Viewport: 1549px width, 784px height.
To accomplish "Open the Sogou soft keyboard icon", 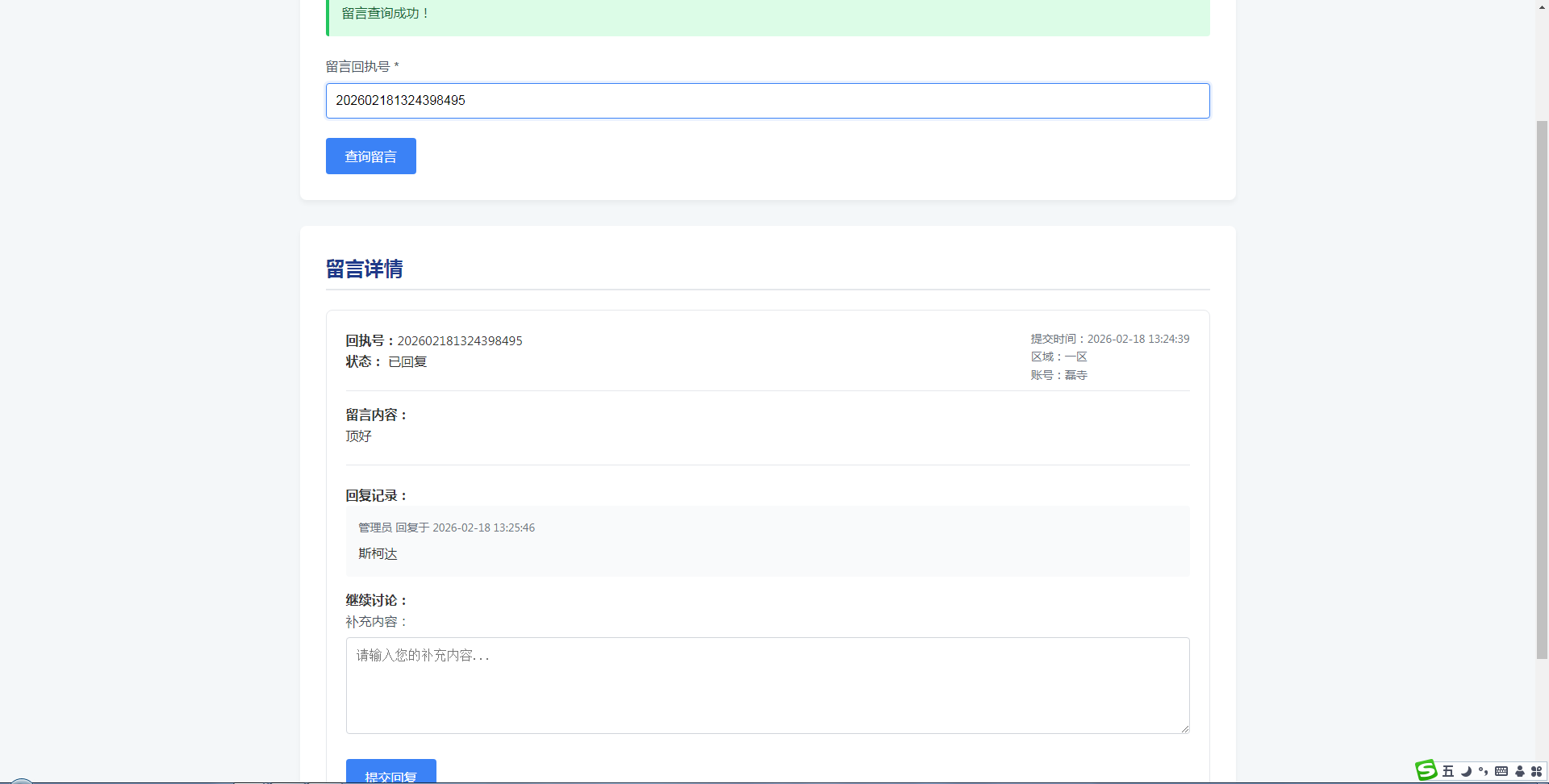I will 1501,772.
